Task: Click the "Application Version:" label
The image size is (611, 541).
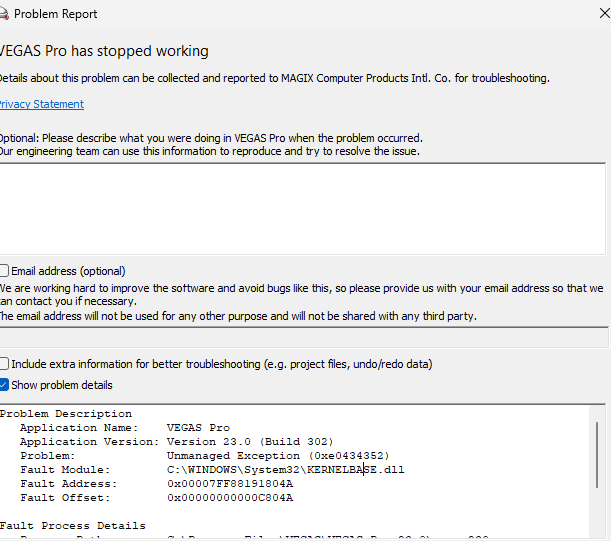Action: (90, 442)
